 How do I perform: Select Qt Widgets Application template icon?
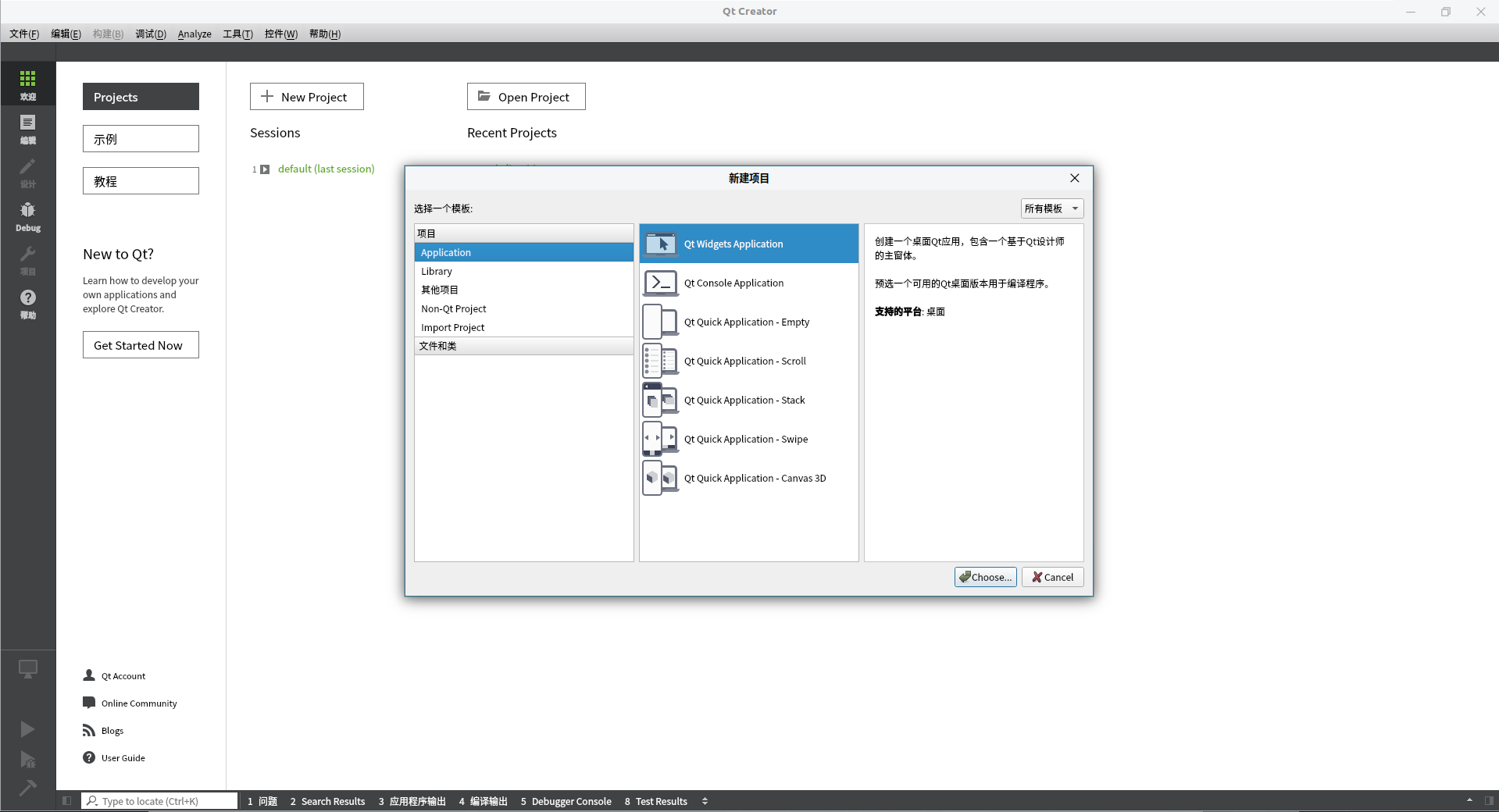pos(661,244)
